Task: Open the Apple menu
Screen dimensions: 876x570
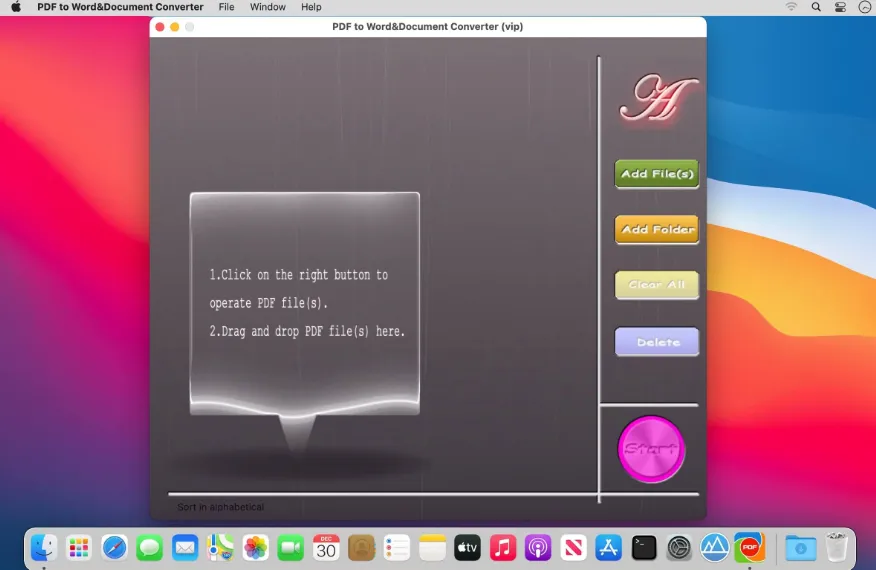Action: [16, 7]
